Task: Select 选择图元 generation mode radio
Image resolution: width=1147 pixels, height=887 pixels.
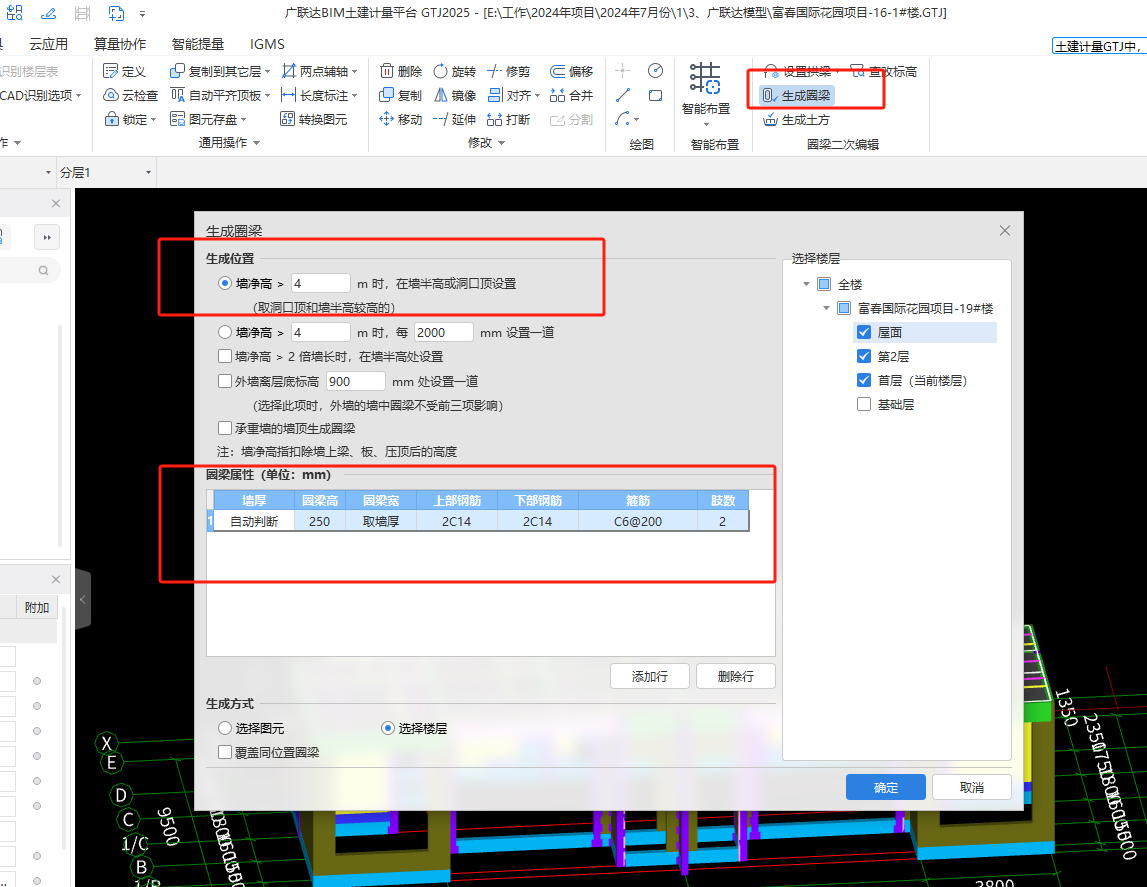Action: click(x=225, y=728)
